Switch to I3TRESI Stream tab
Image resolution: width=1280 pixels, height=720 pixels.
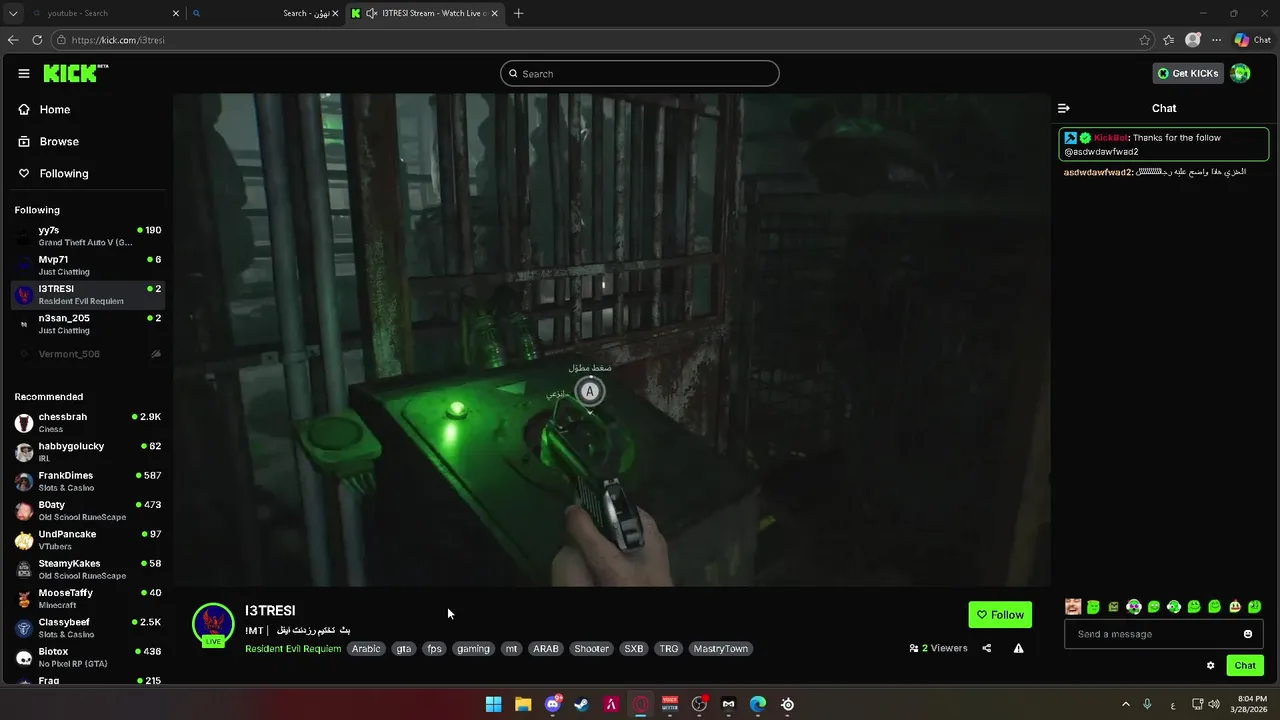click(x=425, y=13)
